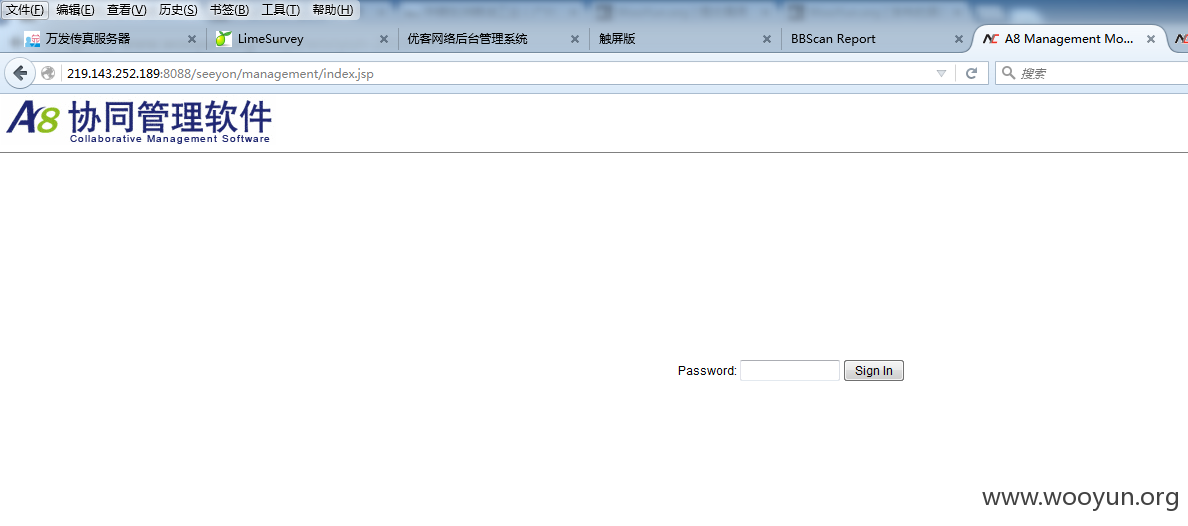
Task: Click the site identity globe icon
Action: tap(48, 74)
